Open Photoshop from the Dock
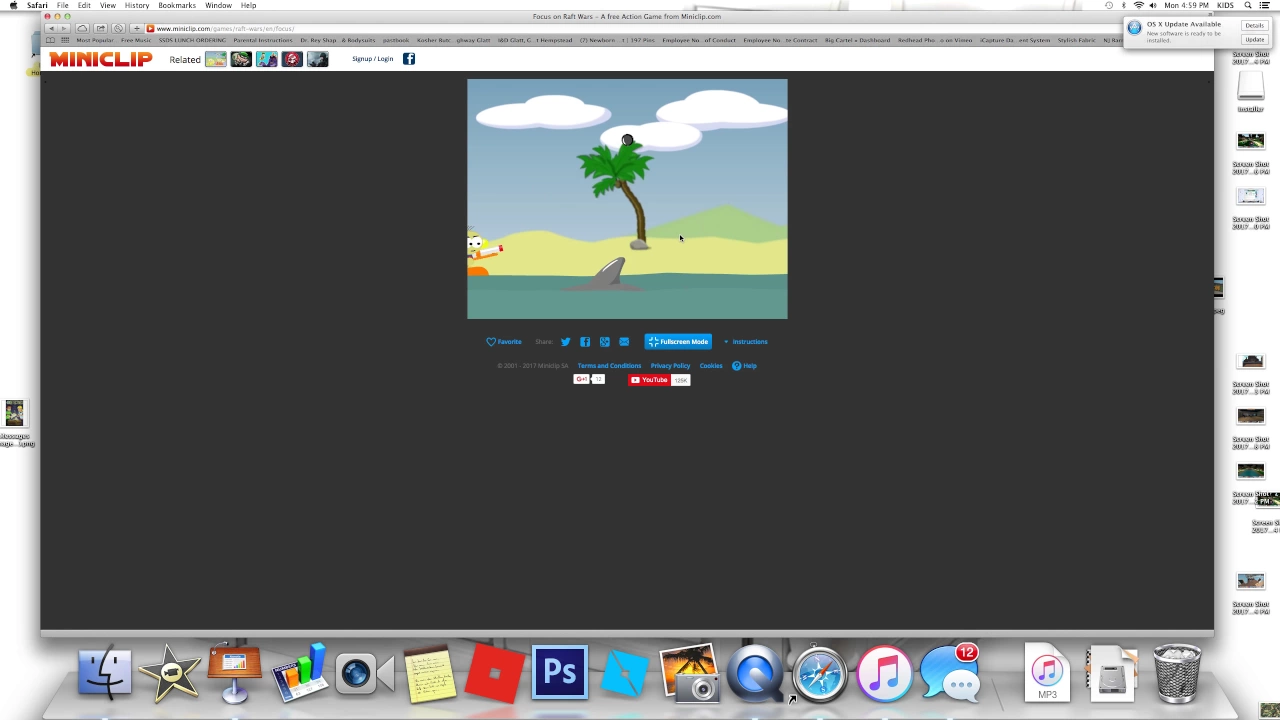The image size is (1280, 720). (560, 672)
